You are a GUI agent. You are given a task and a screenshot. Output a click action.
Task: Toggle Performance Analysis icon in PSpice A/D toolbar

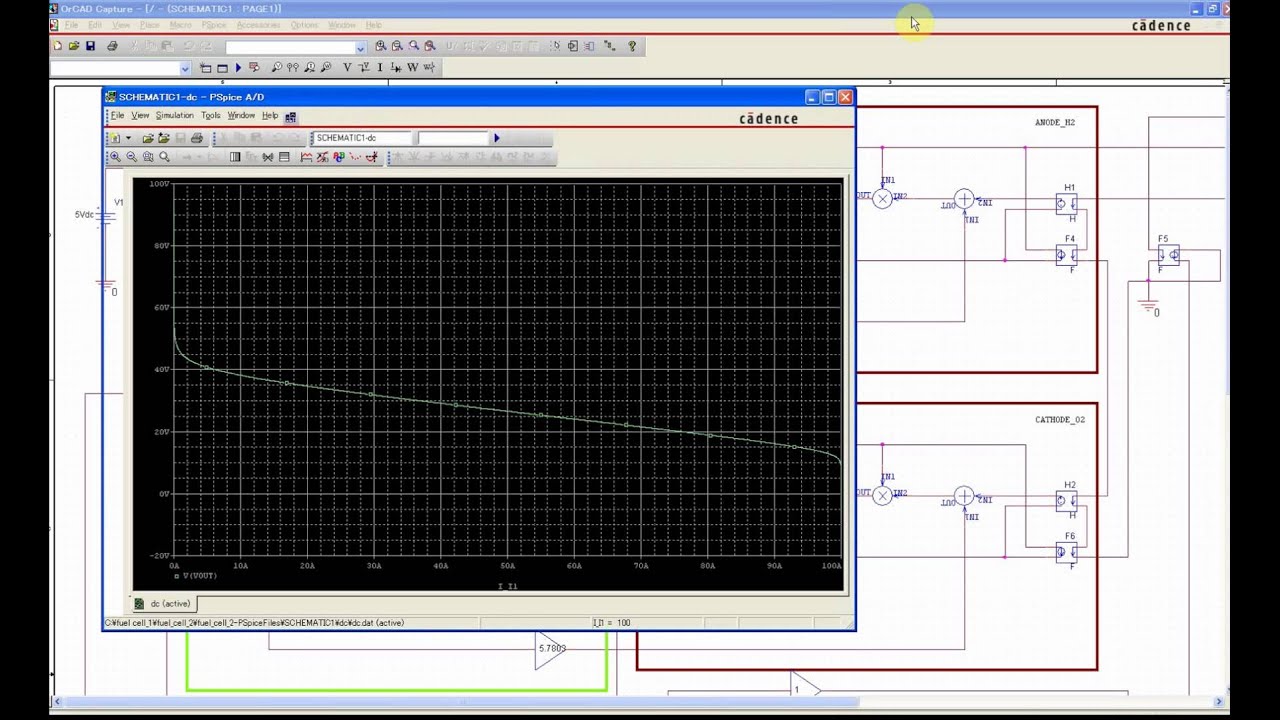tap(267, 157)
